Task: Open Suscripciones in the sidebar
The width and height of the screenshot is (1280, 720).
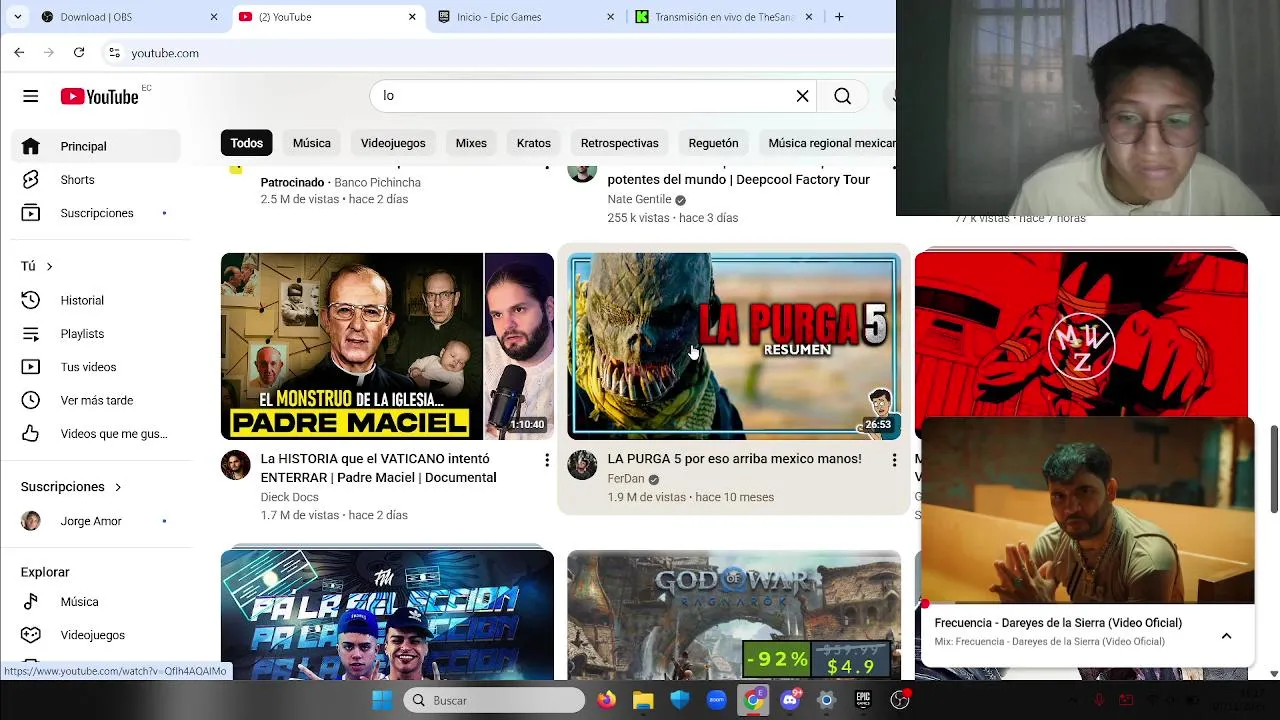Action: coord(96,213)
